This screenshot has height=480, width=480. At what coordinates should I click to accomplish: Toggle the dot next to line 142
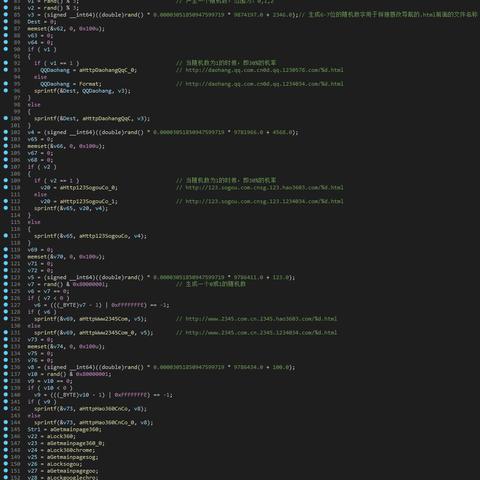click(x=6, y=408)
